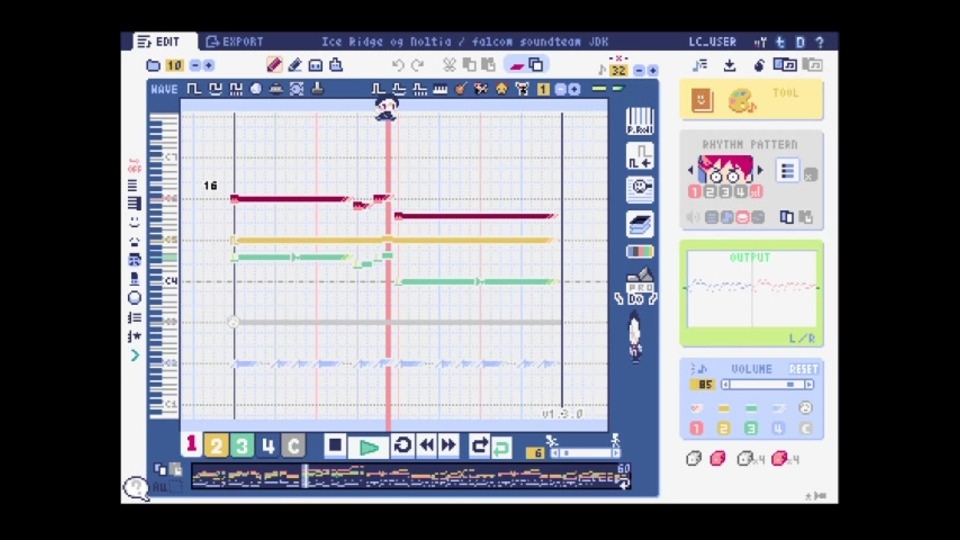The width and height of the screenshot is (960, 540).
Task: Next rhythm pattern right arrow
Action: pos(761,170)
